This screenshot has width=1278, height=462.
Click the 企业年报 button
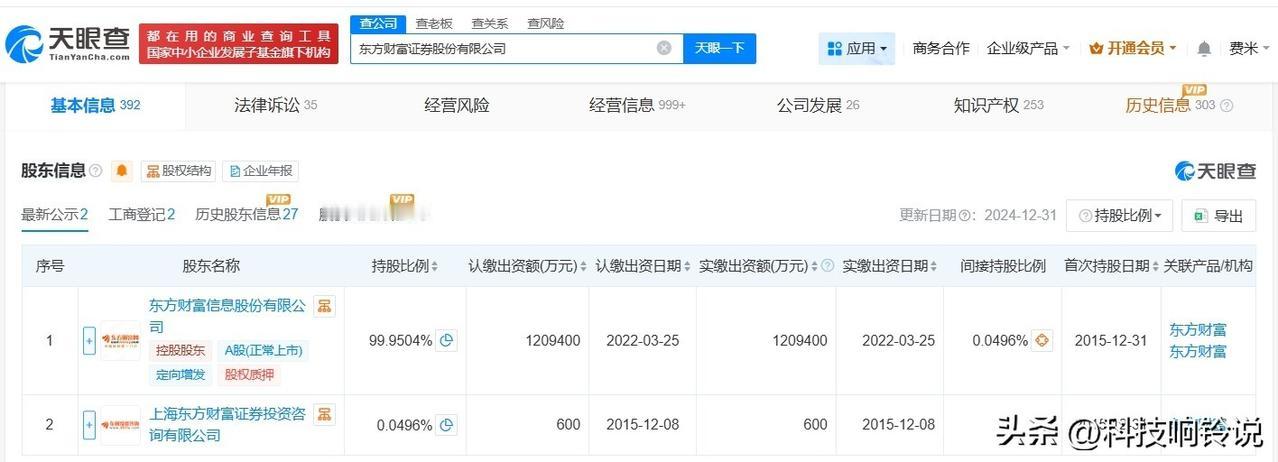[260, 171]
